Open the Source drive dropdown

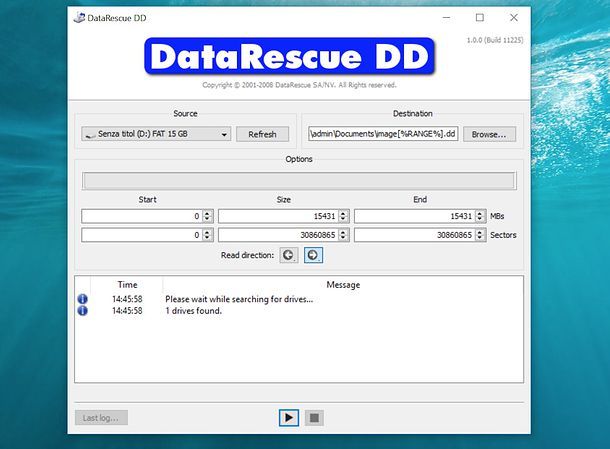pos(156,134)
